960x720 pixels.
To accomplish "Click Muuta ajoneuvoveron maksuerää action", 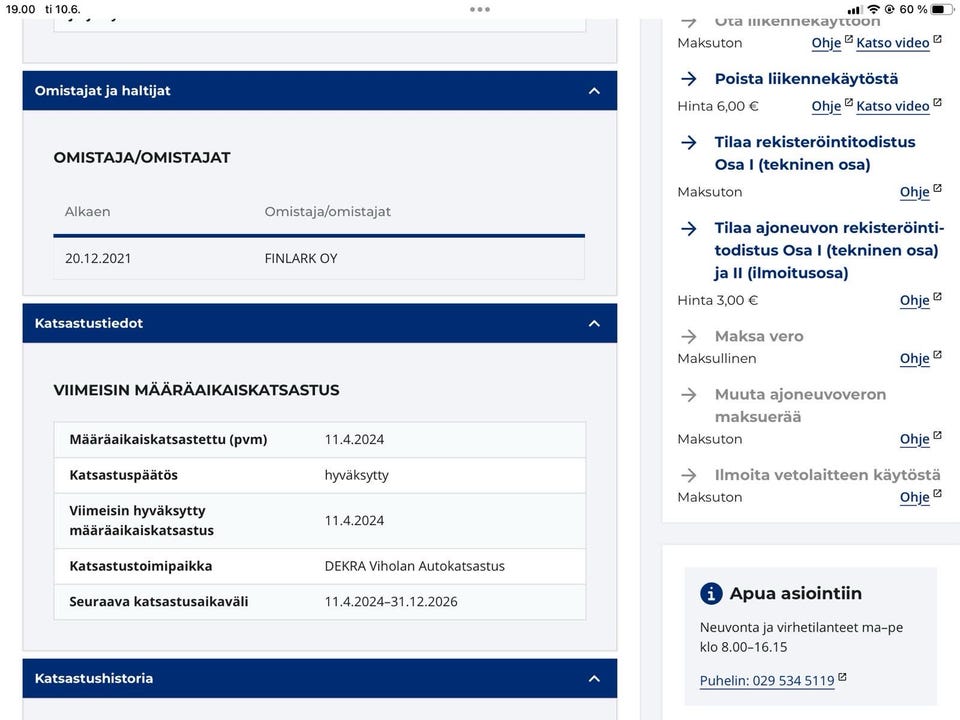I will (x=800, y=405).
